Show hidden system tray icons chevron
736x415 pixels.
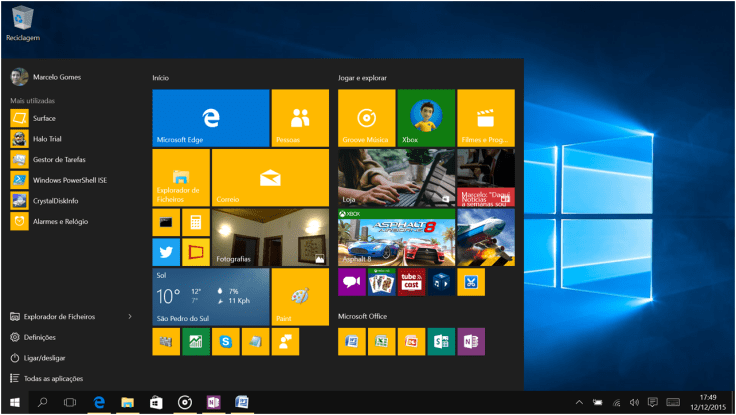click(x=580, y=402)
